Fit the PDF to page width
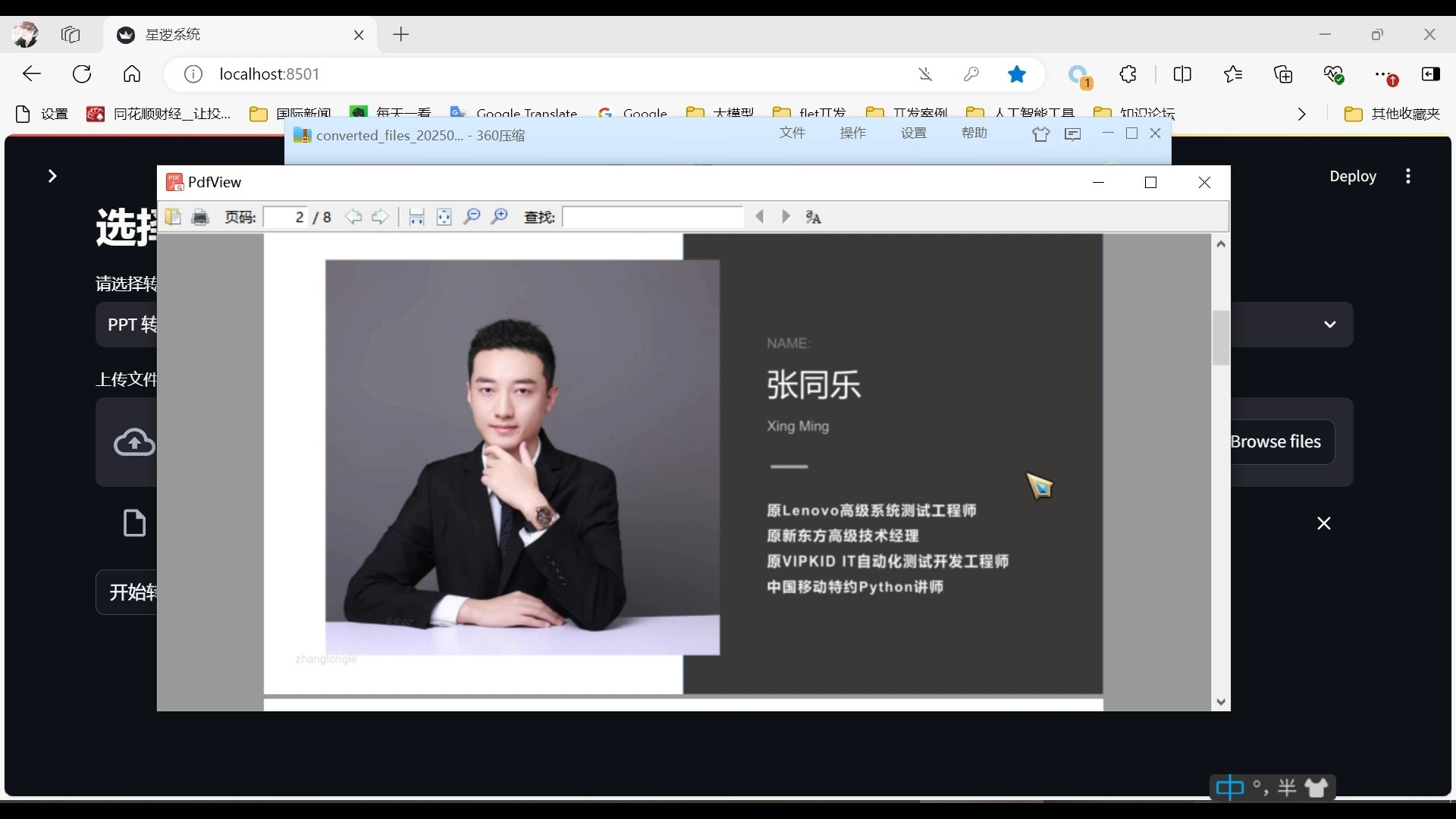The width and height of the screenshot is (1456, 819). [x=416, y=217]
